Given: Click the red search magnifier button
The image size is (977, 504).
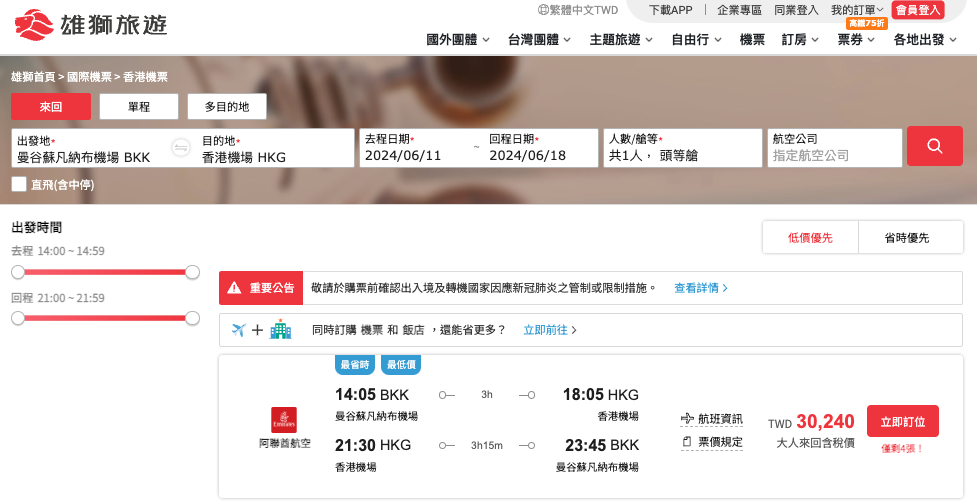Looking at the screenshot, I should pyautogui.click(x=935, y=146).
